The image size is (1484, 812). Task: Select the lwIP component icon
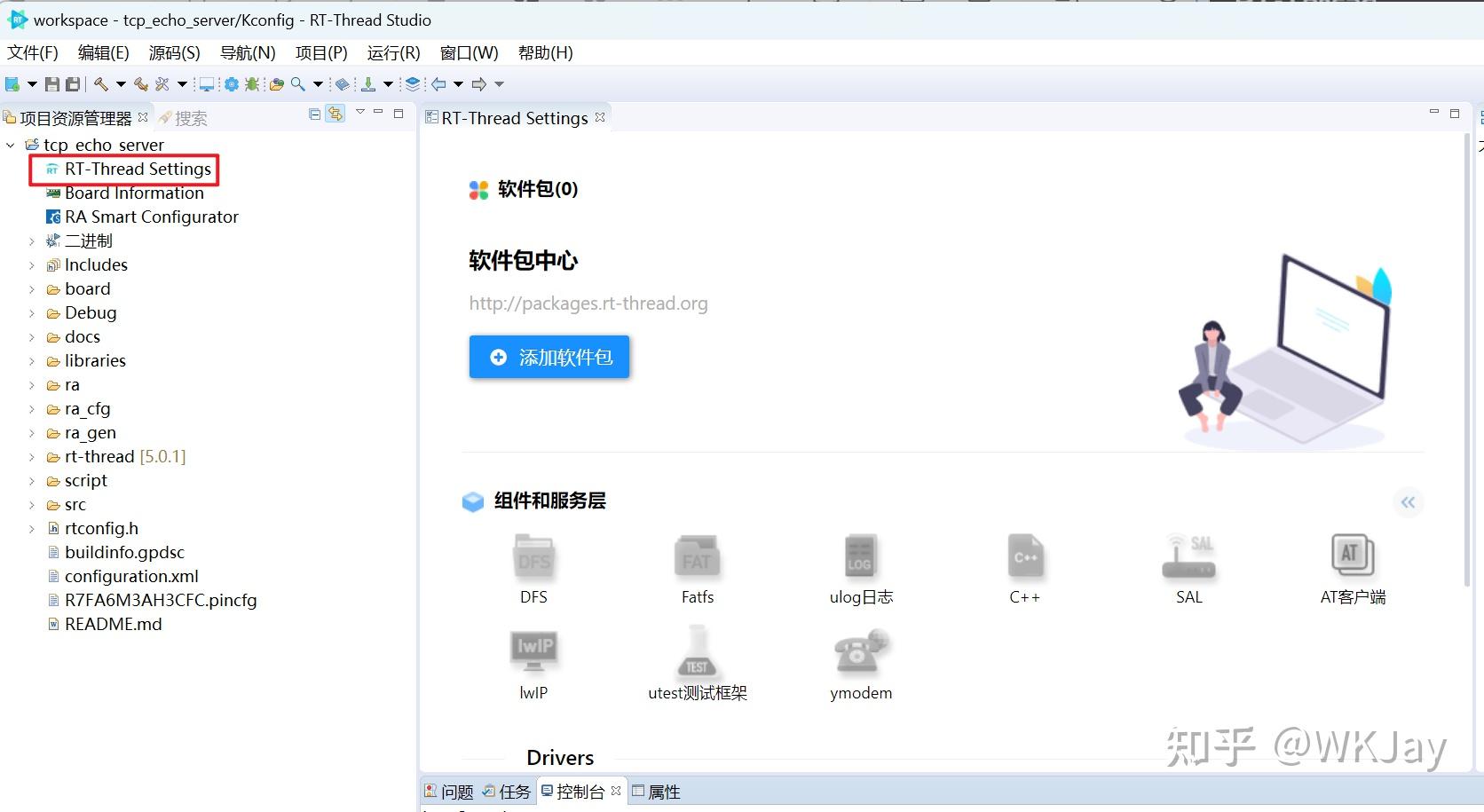[x=533, y=652]
